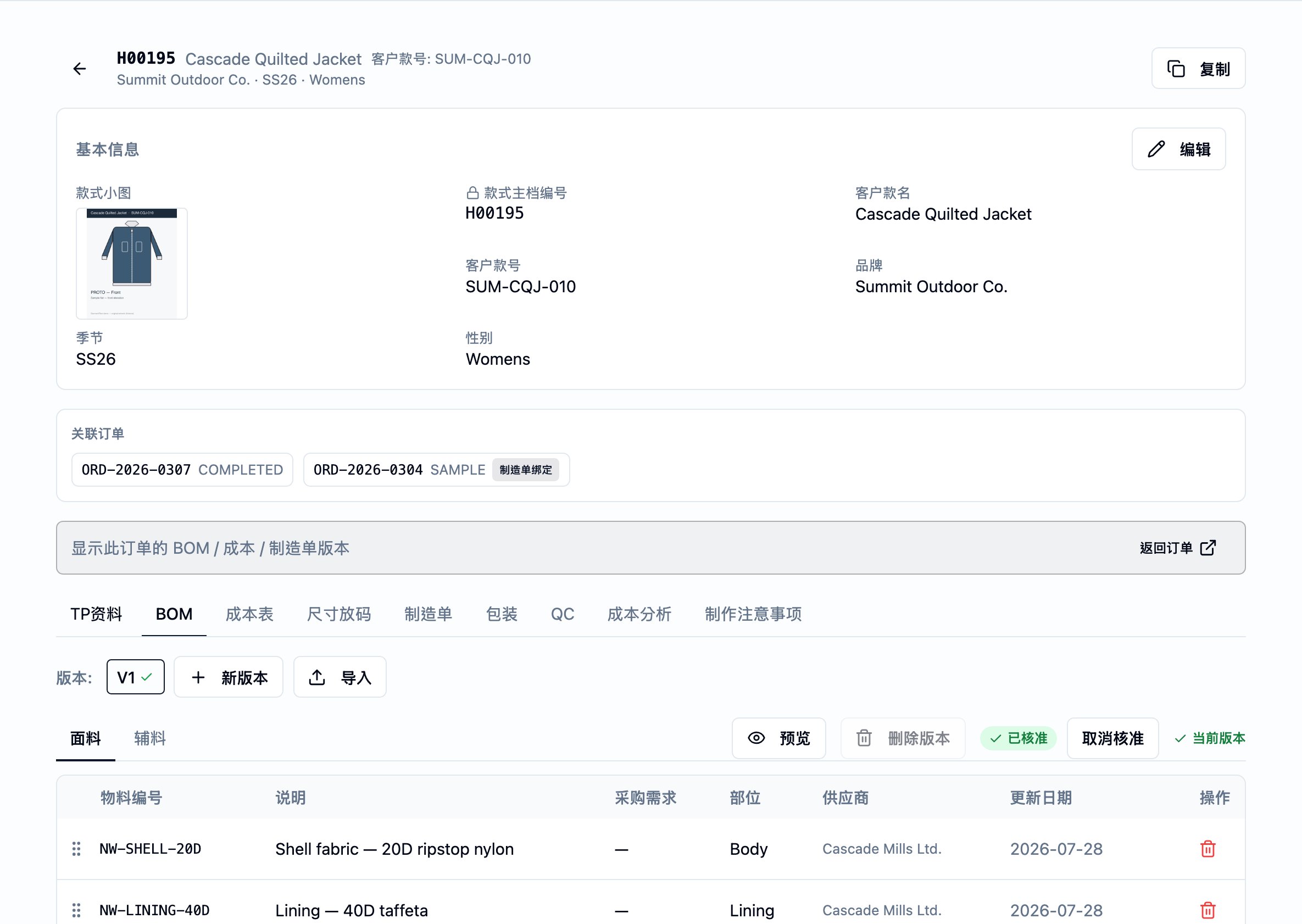Click the 导入 upload button
Screen dimensions: 1302x924
click(x=340, y=676)
